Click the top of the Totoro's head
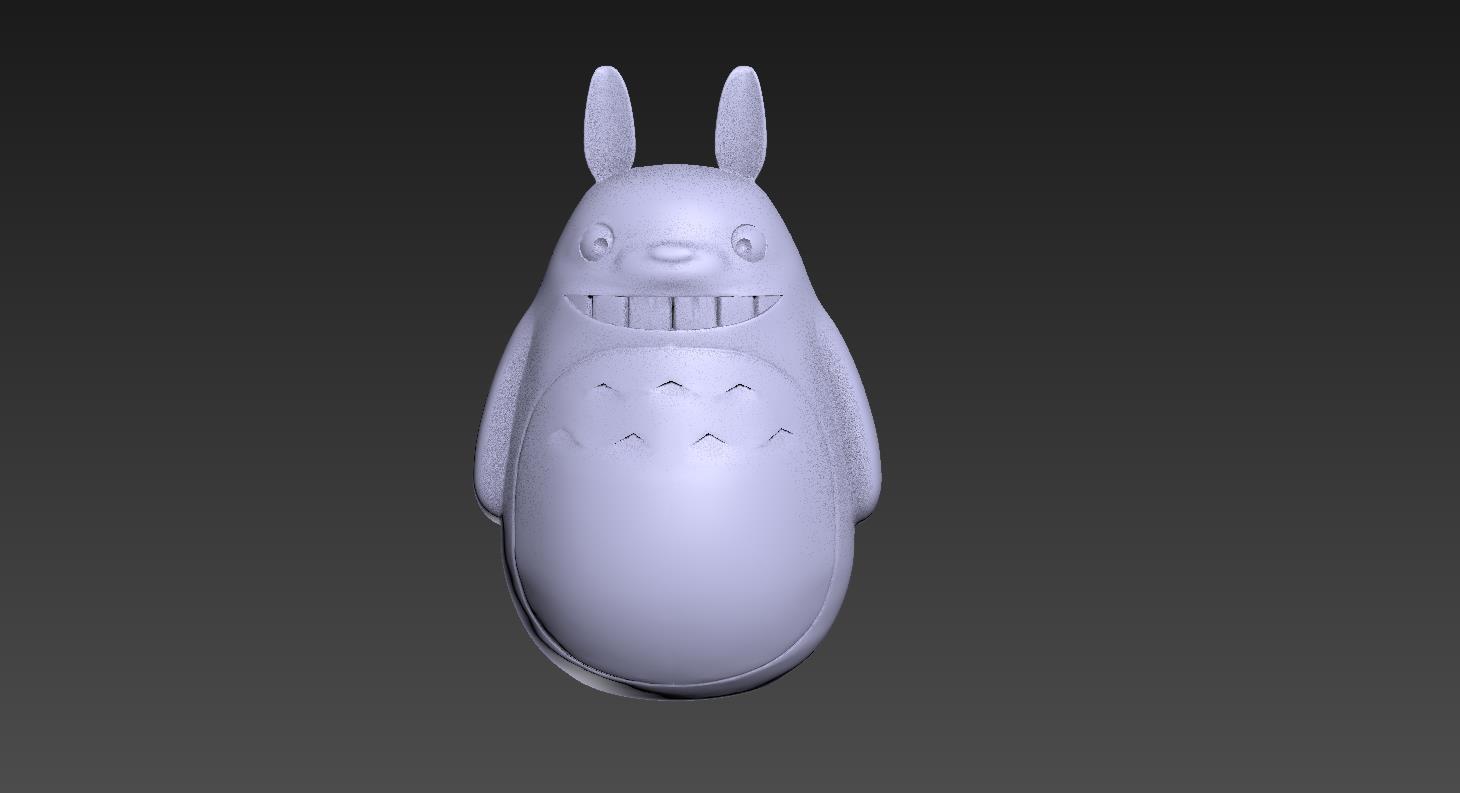The height and width of the screenshot is (793, 1460). [670, 175]
